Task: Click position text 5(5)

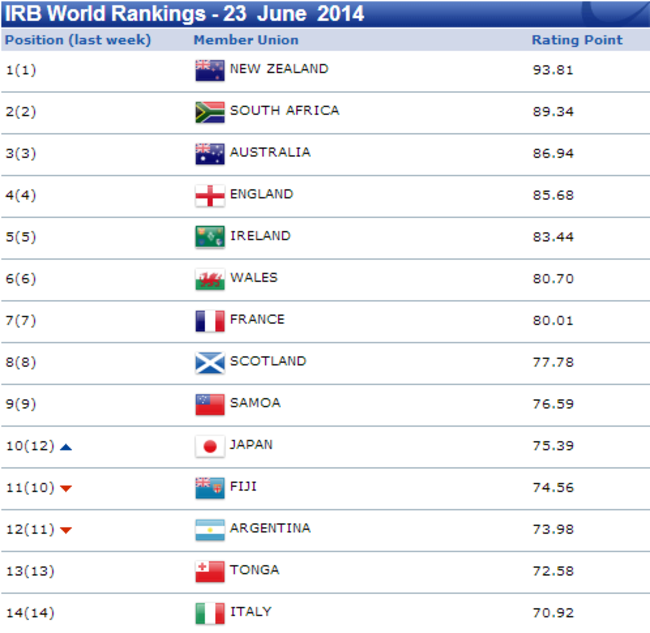Action: [x=21, y=237]
